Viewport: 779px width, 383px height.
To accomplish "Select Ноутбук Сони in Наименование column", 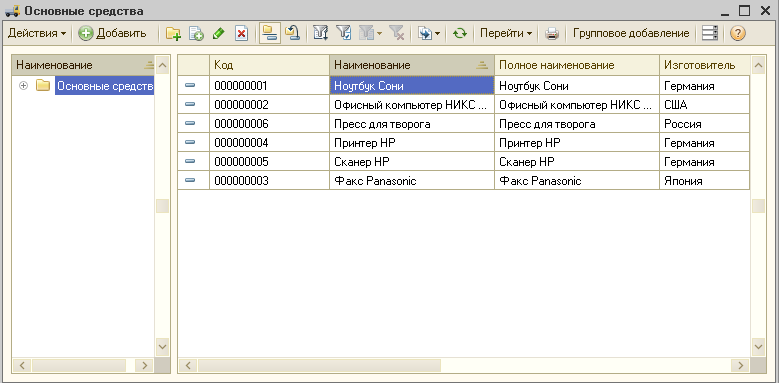I will pyautogui.click(x=412, y=85).
